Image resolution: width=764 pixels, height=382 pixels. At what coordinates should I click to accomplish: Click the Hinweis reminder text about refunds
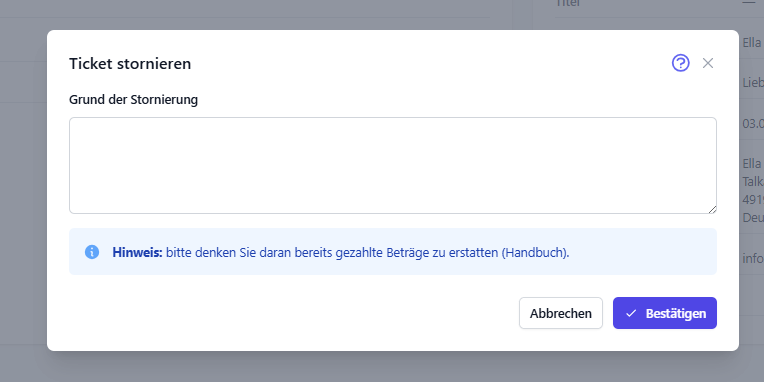pos(341,252)
